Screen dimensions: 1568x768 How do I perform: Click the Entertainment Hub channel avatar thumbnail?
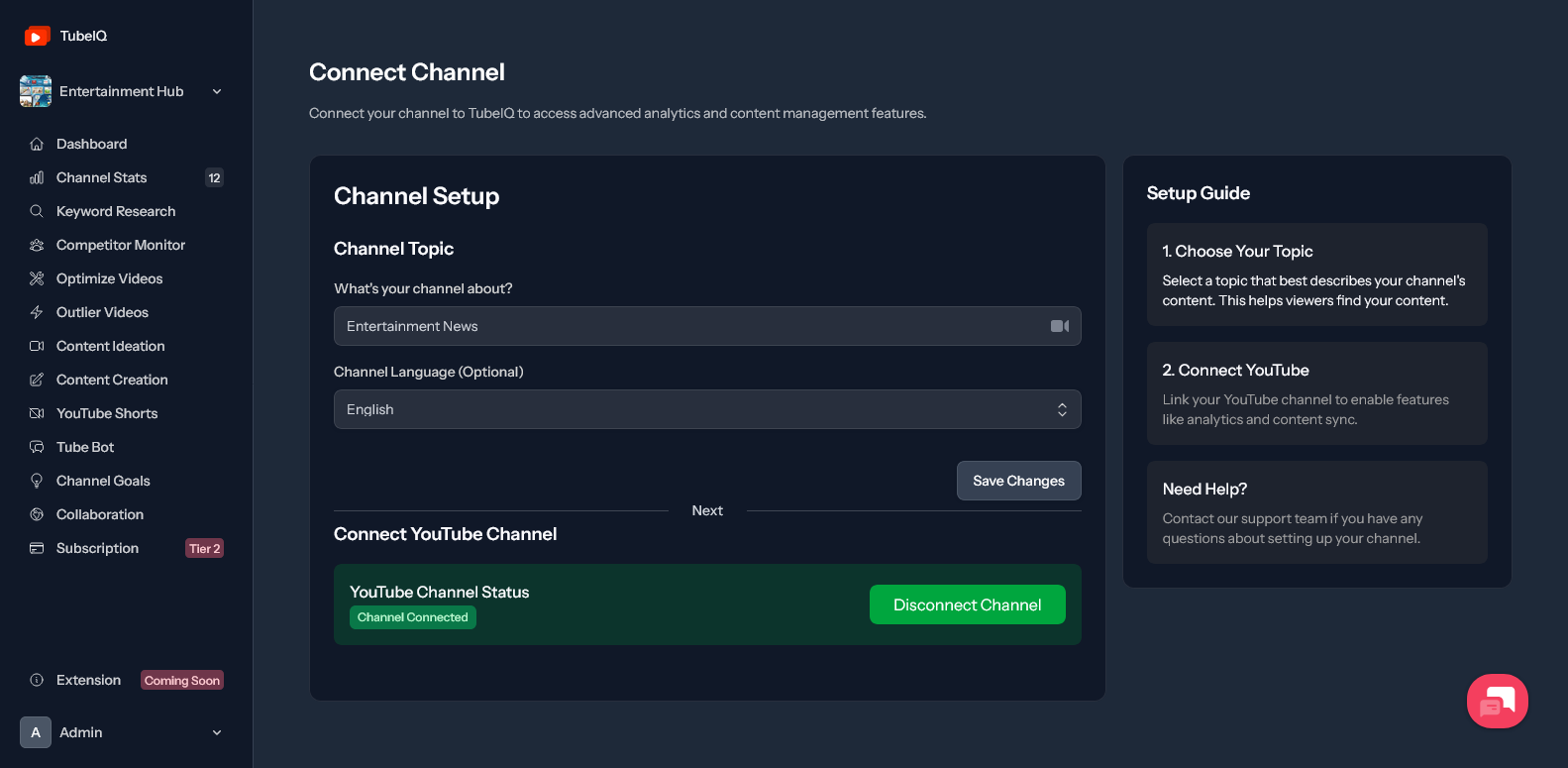pos(36,91)
